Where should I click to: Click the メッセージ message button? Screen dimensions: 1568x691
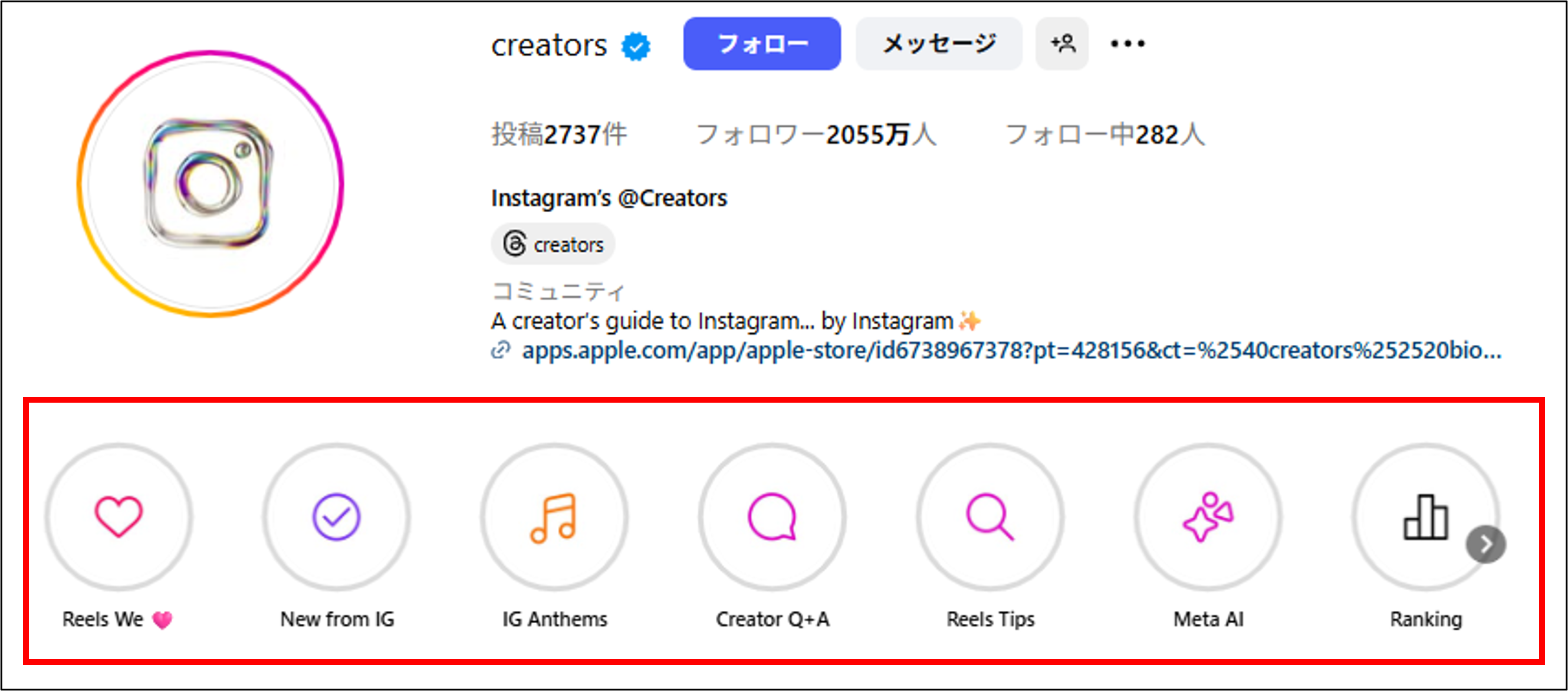point(939,43)
